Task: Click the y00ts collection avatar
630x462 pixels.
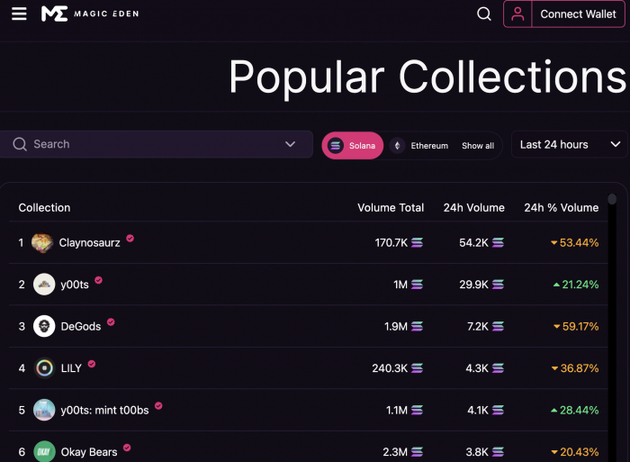Action: click(44, 285)
